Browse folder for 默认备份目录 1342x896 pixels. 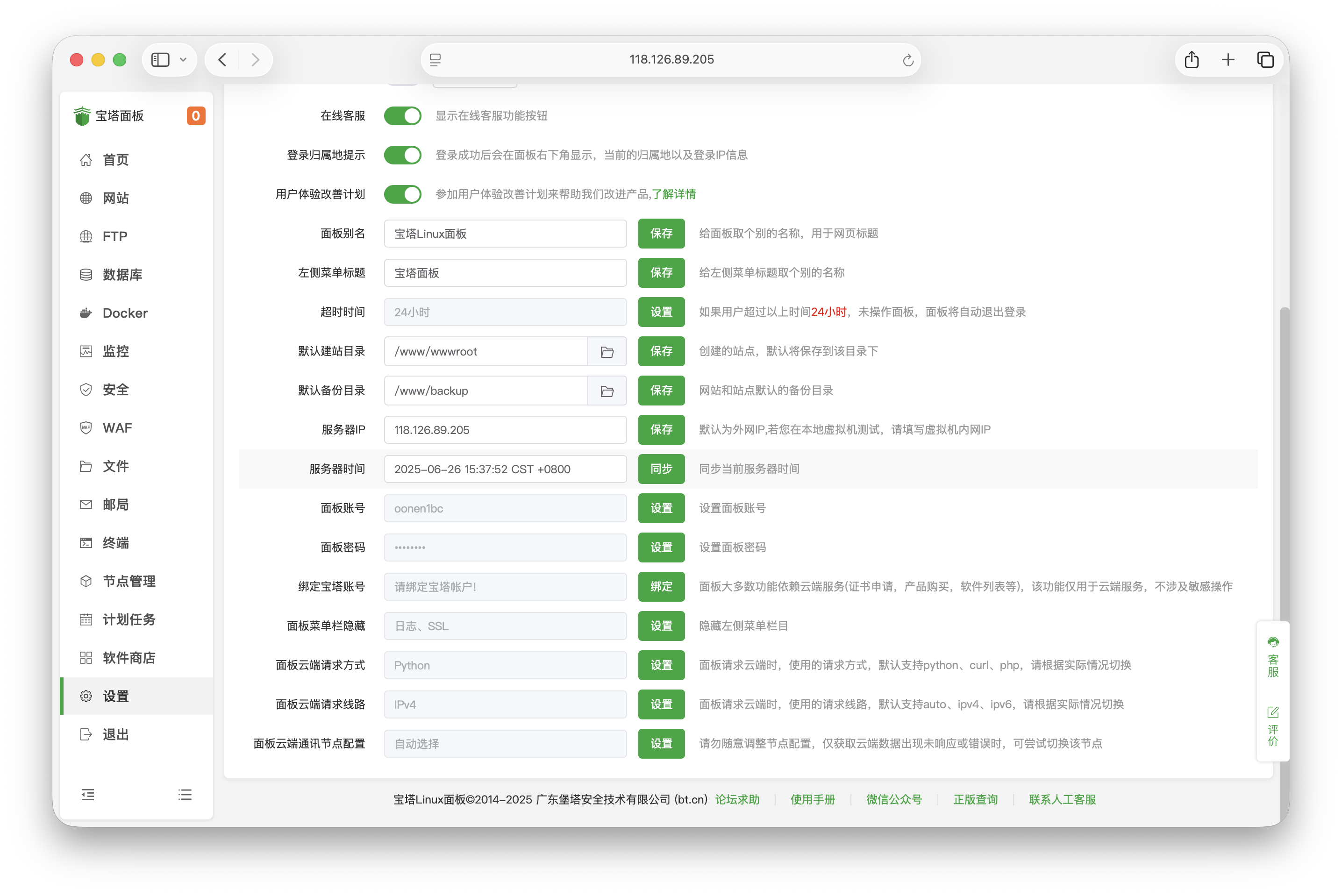607,390
